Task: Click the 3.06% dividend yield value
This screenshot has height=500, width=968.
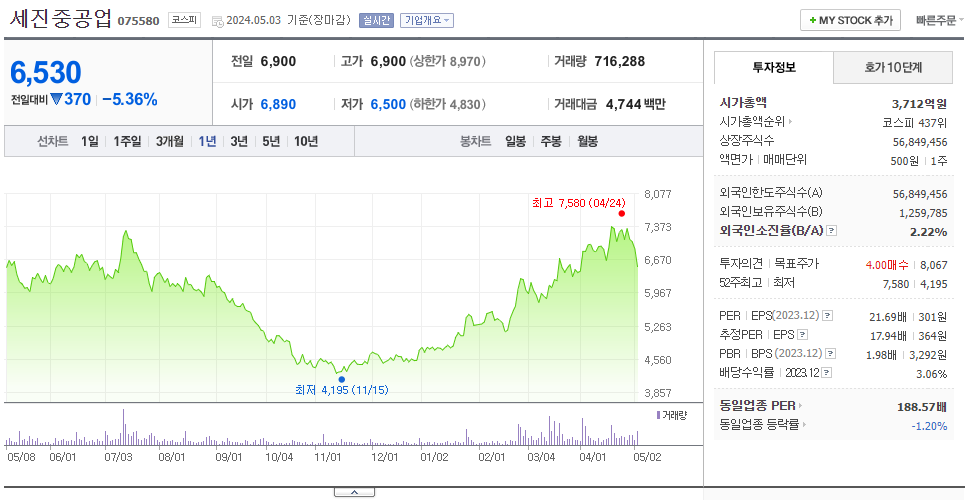Action: pos(932,374)
